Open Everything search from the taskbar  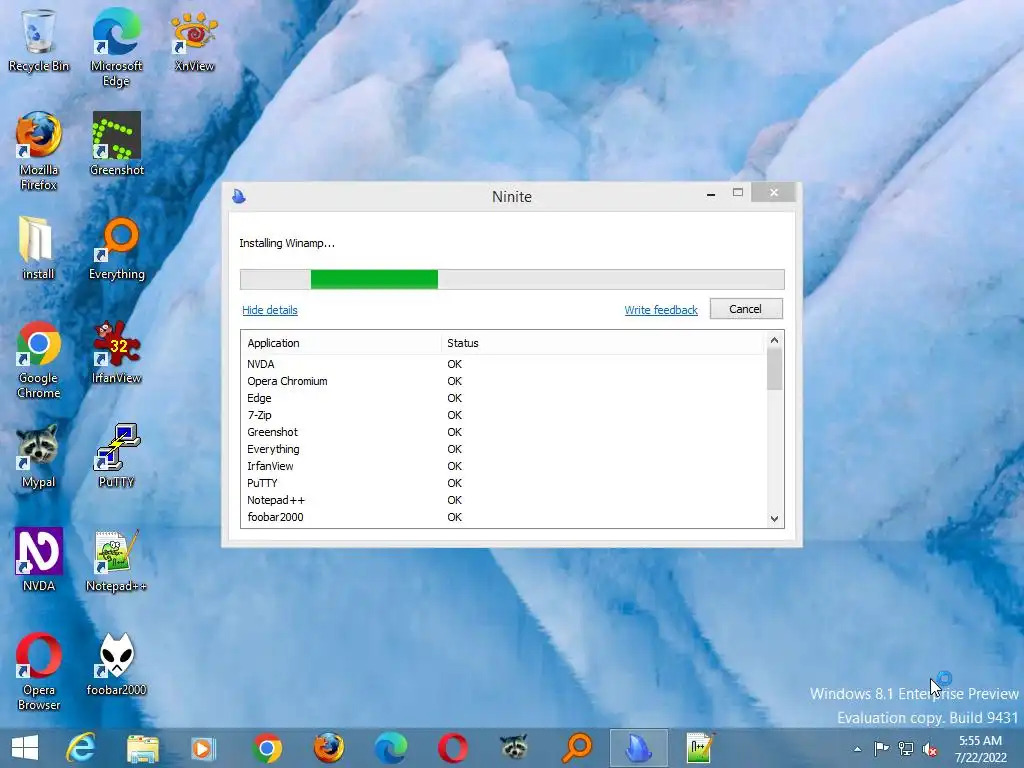point(577,748)
